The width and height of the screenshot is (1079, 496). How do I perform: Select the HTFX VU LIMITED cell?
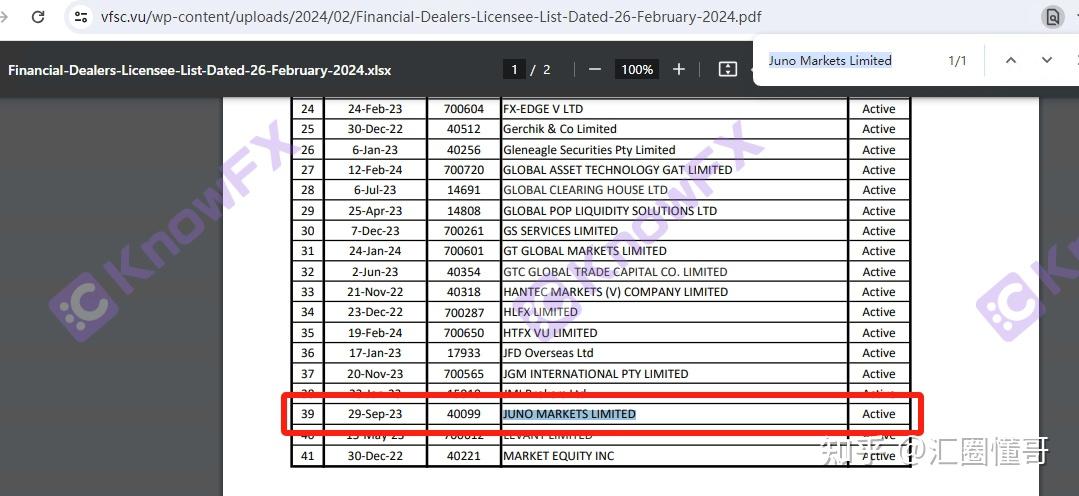[x=674, y=333]
